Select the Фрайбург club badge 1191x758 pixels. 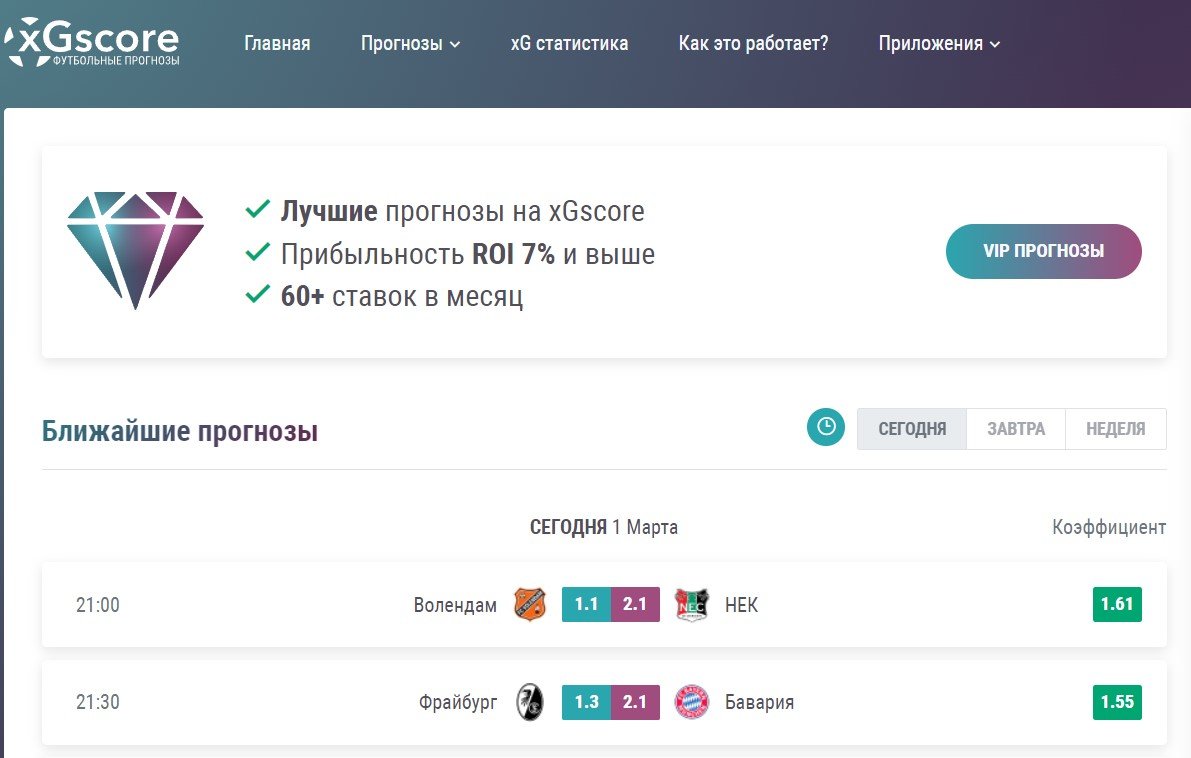[x=530, y=702]
